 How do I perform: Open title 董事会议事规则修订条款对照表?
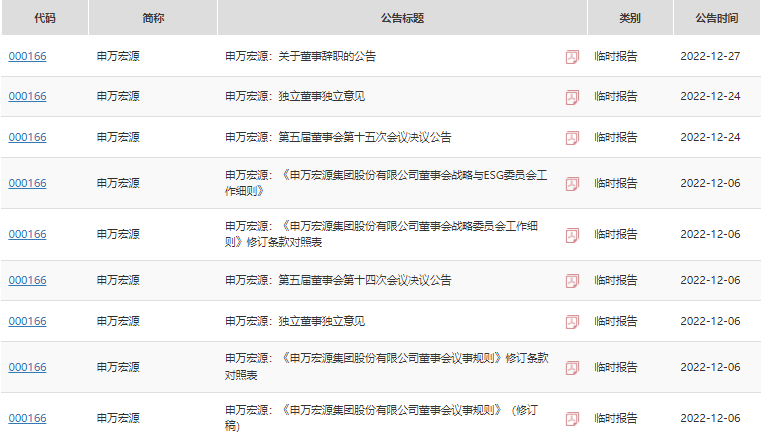[387, 367]
